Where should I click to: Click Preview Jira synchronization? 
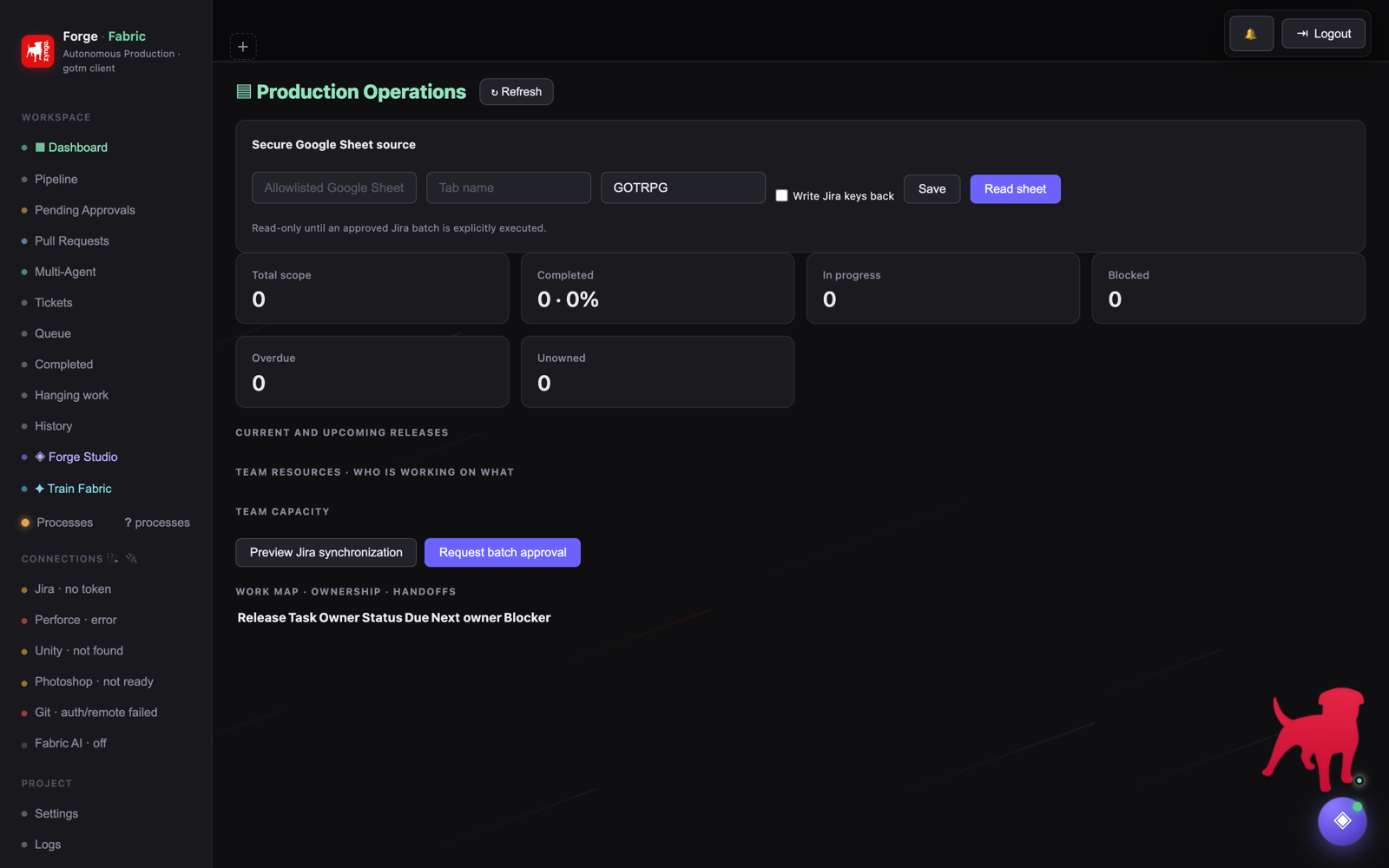point(326,552)
